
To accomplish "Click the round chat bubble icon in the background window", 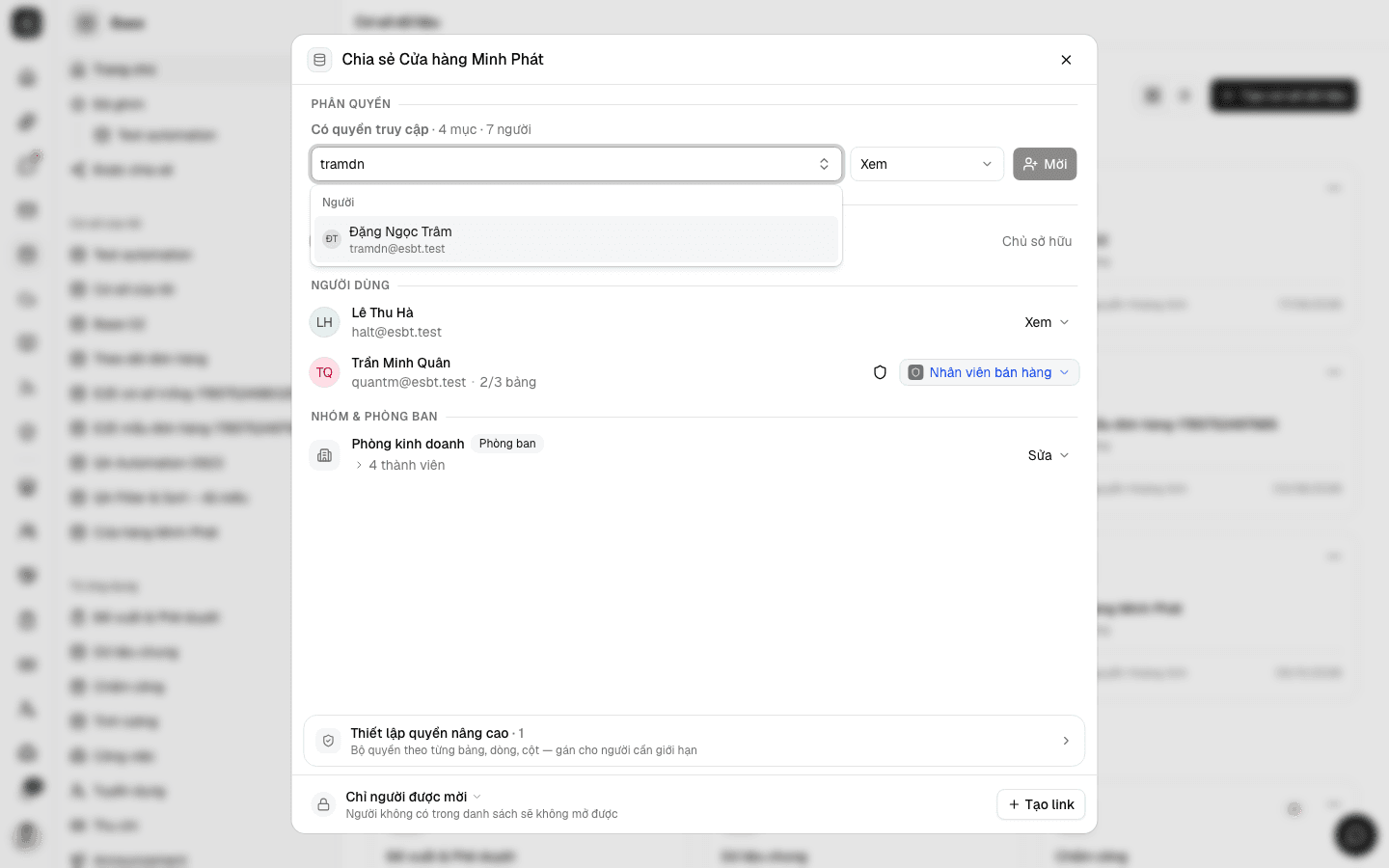I will (1355, 835).
